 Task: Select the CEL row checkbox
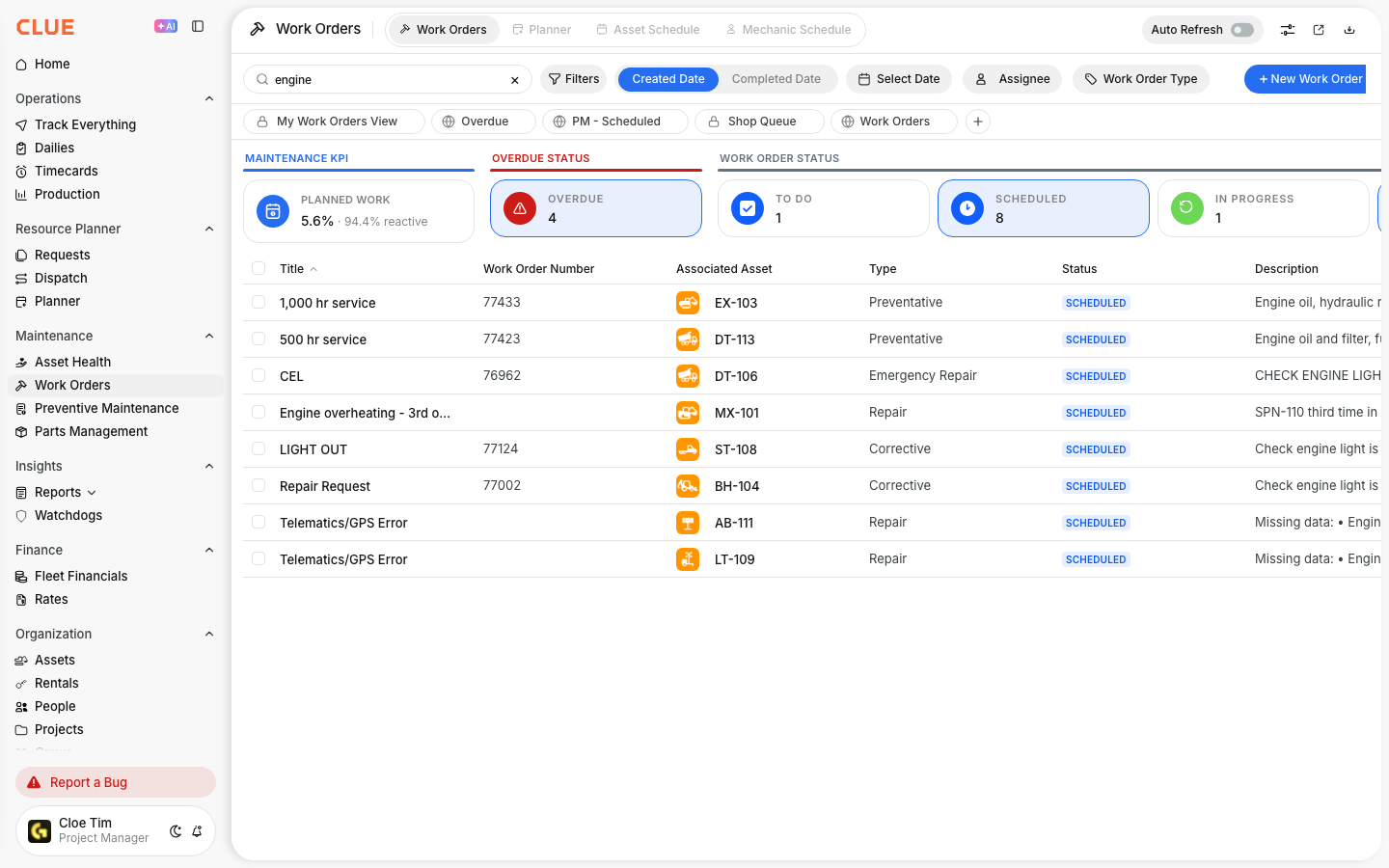point(259,375)
